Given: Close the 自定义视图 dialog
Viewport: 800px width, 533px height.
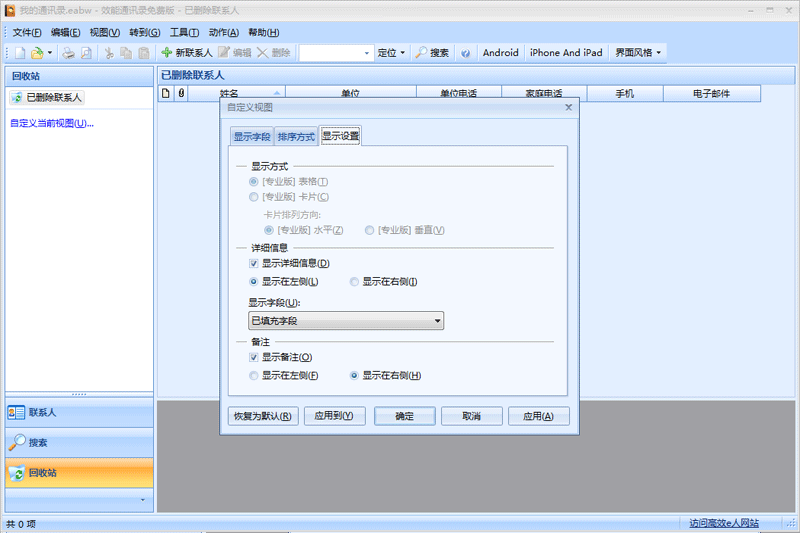Looking at the screenshot, I should 569,108.
